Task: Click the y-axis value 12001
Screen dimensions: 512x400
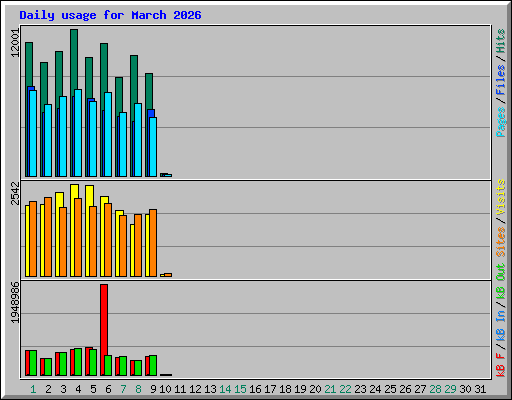Action: coord(15,43)
